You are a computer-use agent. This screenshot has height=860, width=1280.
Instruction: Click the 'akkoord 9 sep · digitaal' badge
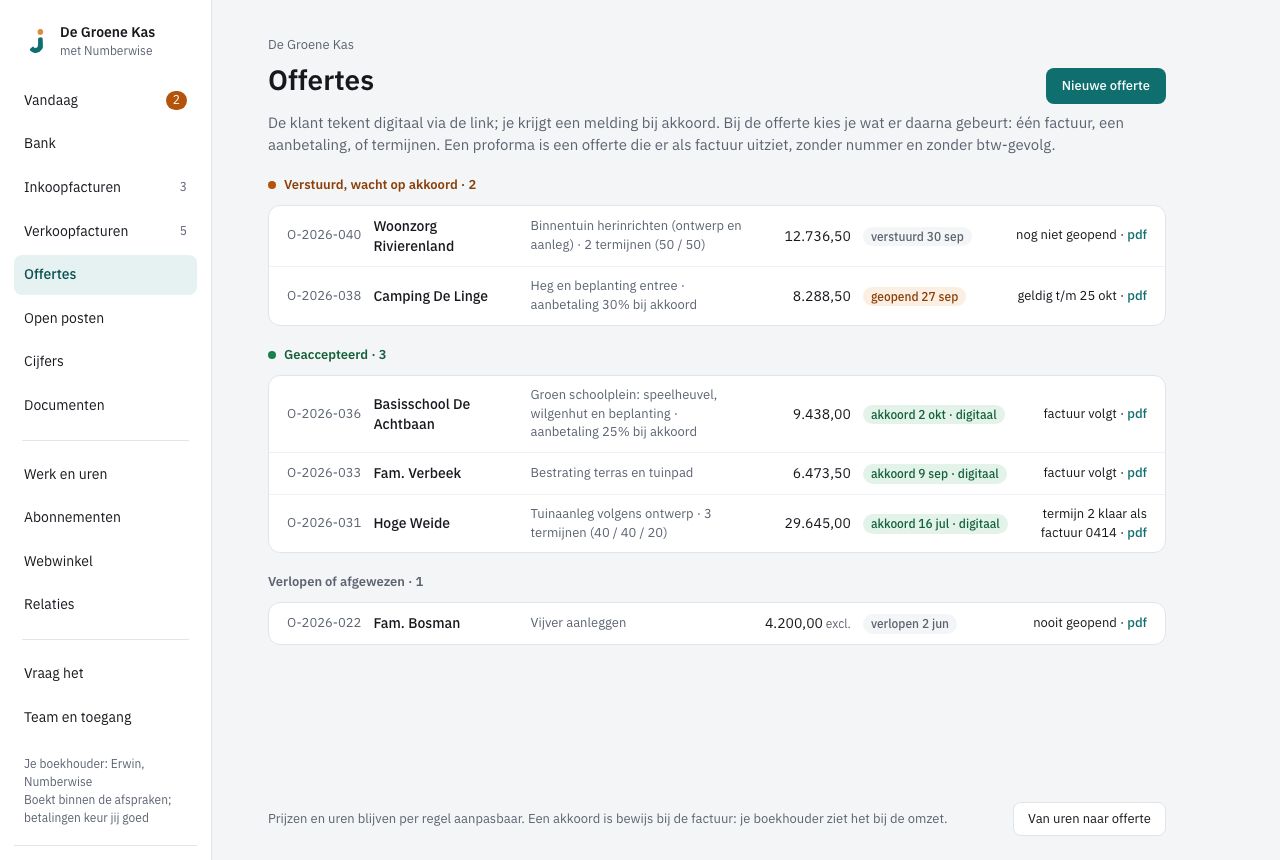click(x=935, y=474)
